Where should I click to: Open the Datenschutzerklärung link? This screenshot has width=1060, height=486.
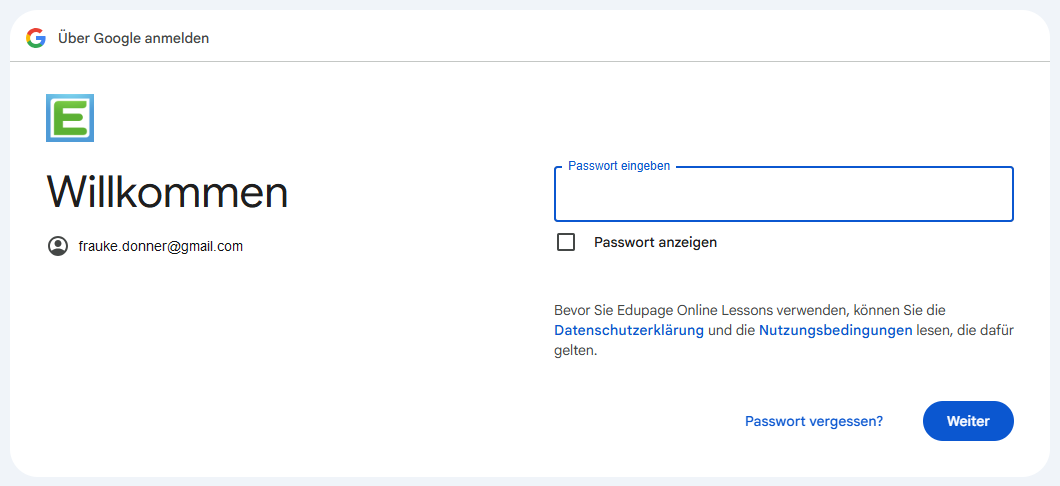[x=629, y=331]
